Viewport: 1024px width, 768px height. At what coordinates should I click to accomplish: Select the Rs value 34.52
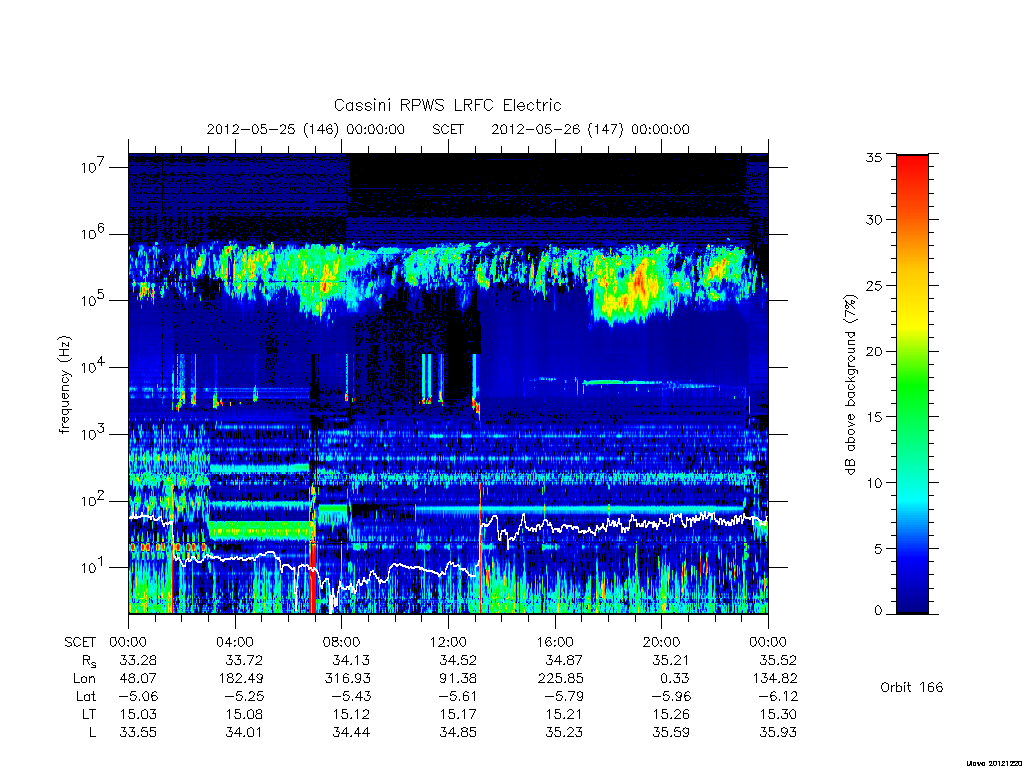coord(458,660)
